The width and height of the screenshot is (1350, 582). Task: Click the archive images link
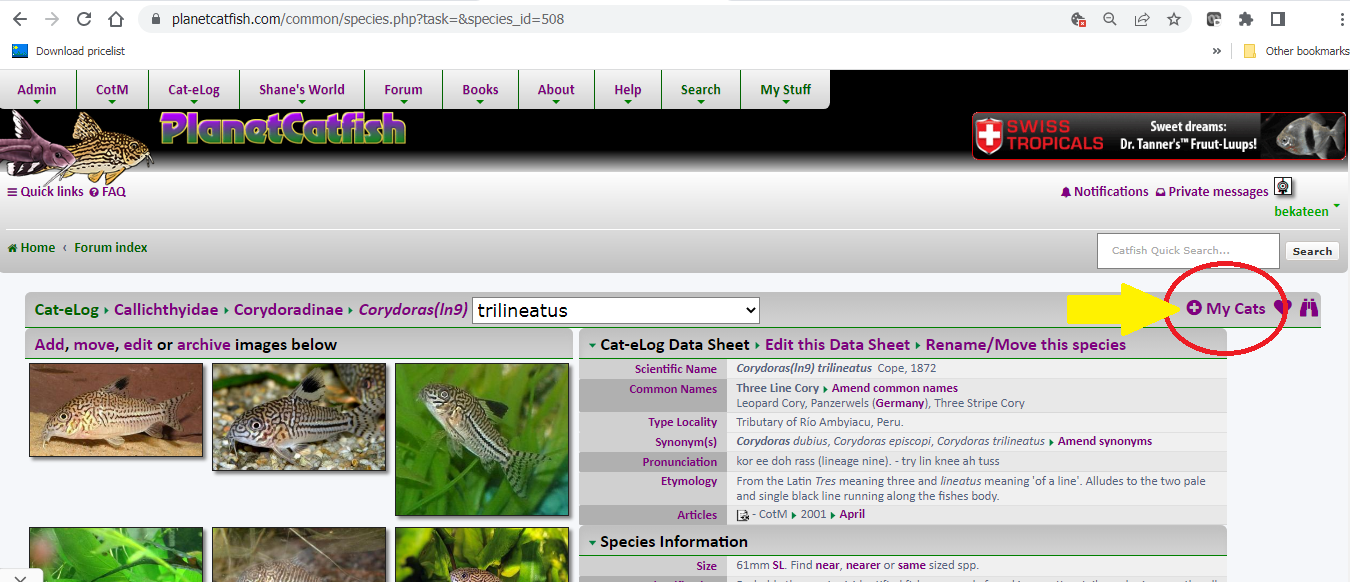tap(204, 345)
